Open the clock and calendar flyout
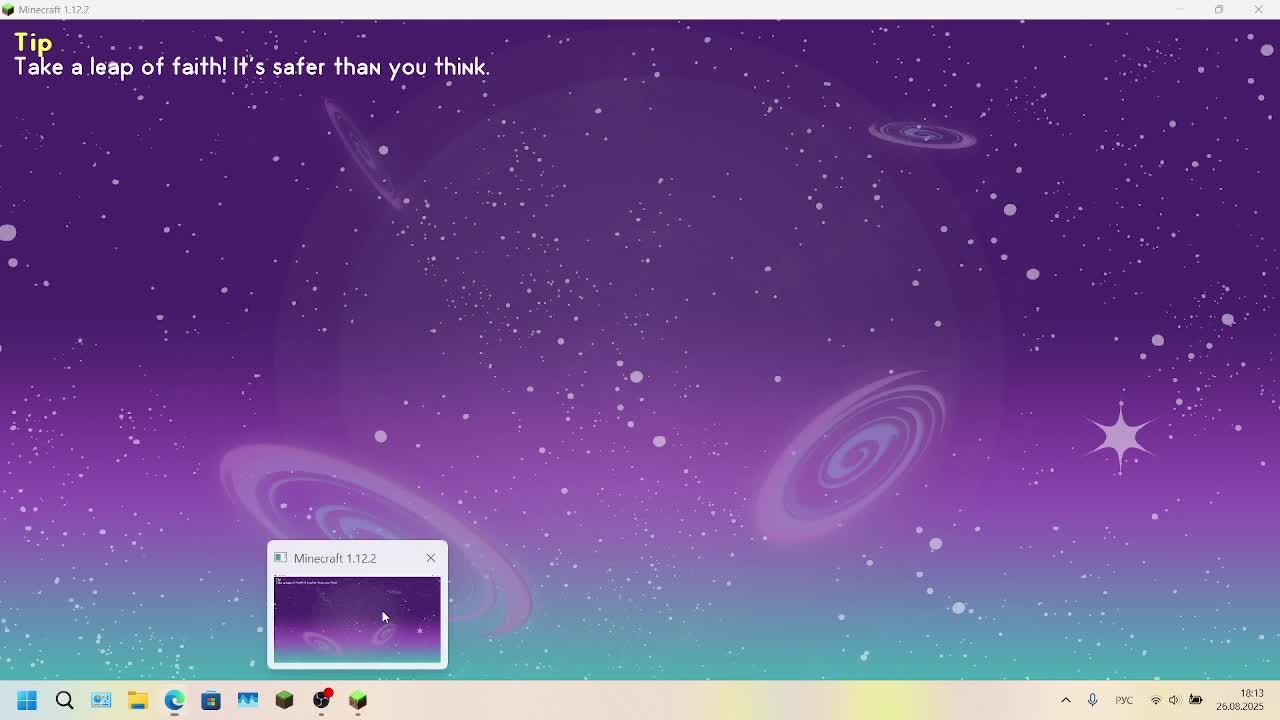This screenshot has width=1280, height=720. click(x=1240, y=700)
